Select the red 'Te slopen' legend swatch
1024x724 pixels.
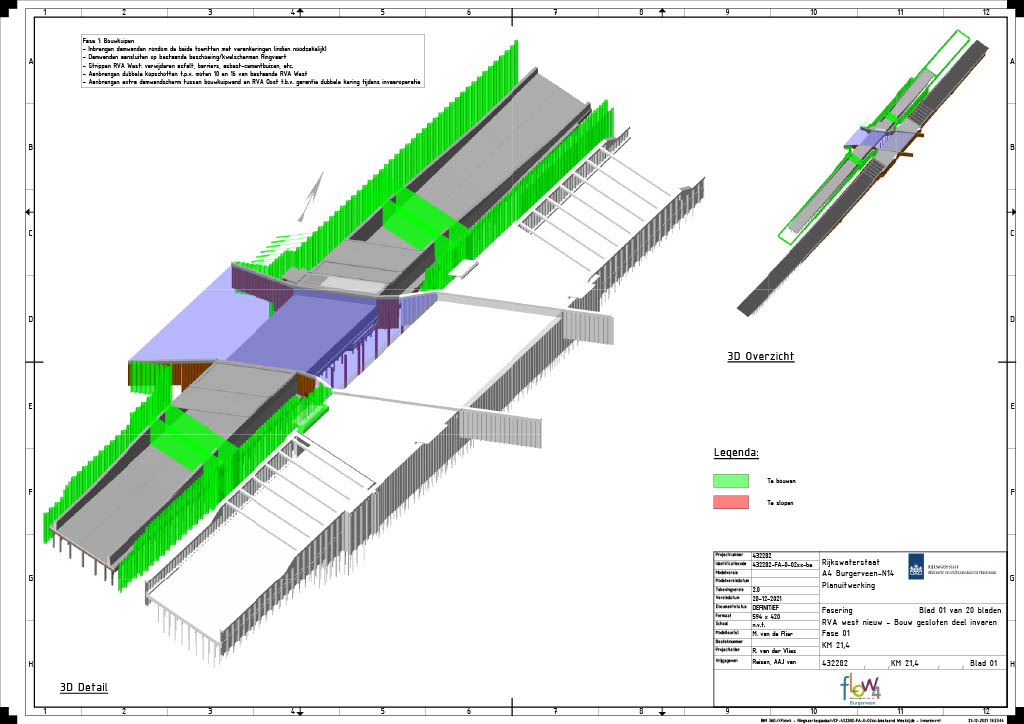[x=731, y=502]
